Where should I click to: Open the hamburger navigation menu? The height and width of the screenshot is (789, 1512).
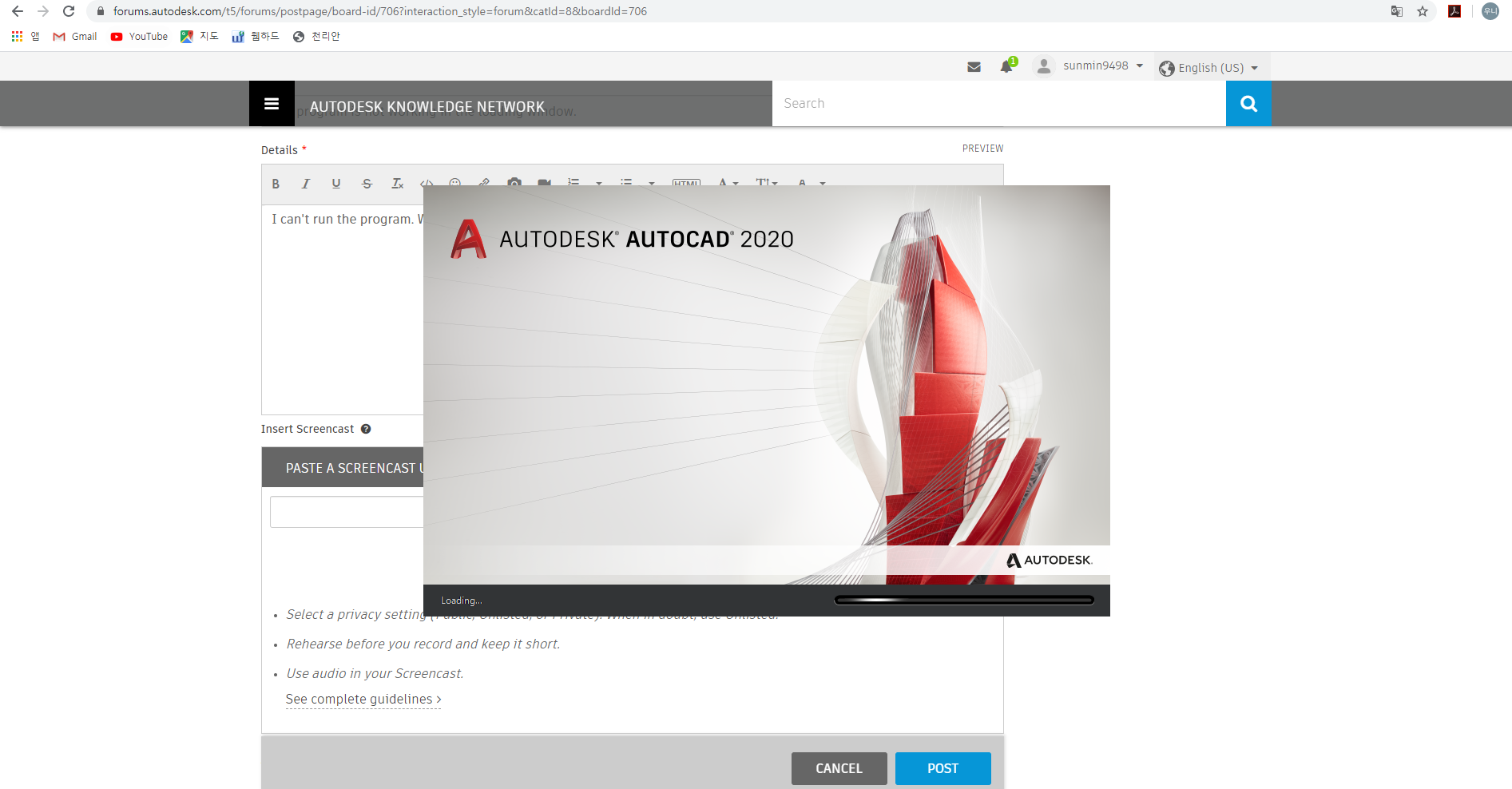click(x=272, y=103)
